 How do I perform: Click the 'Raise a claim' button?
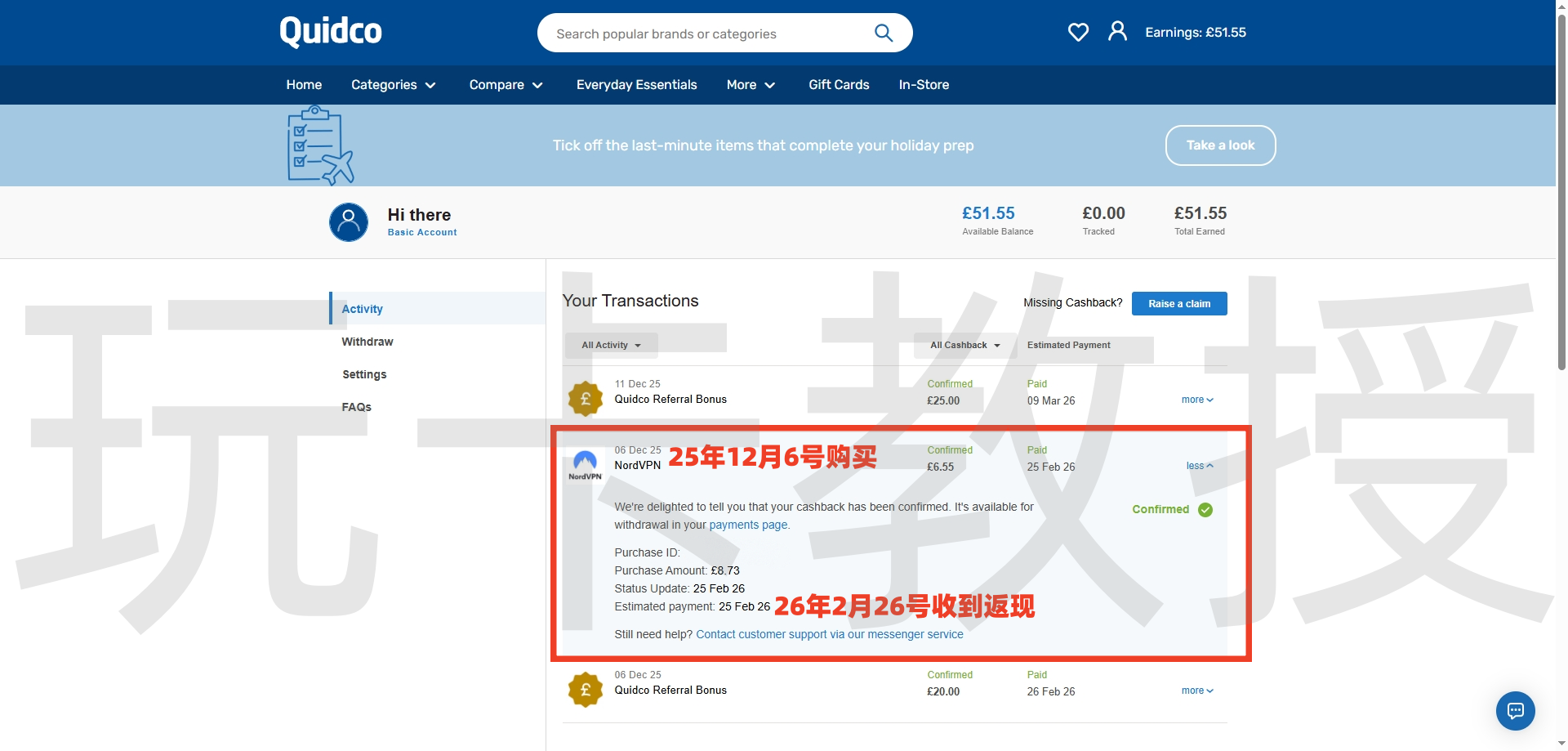[x=1178, y=303]
